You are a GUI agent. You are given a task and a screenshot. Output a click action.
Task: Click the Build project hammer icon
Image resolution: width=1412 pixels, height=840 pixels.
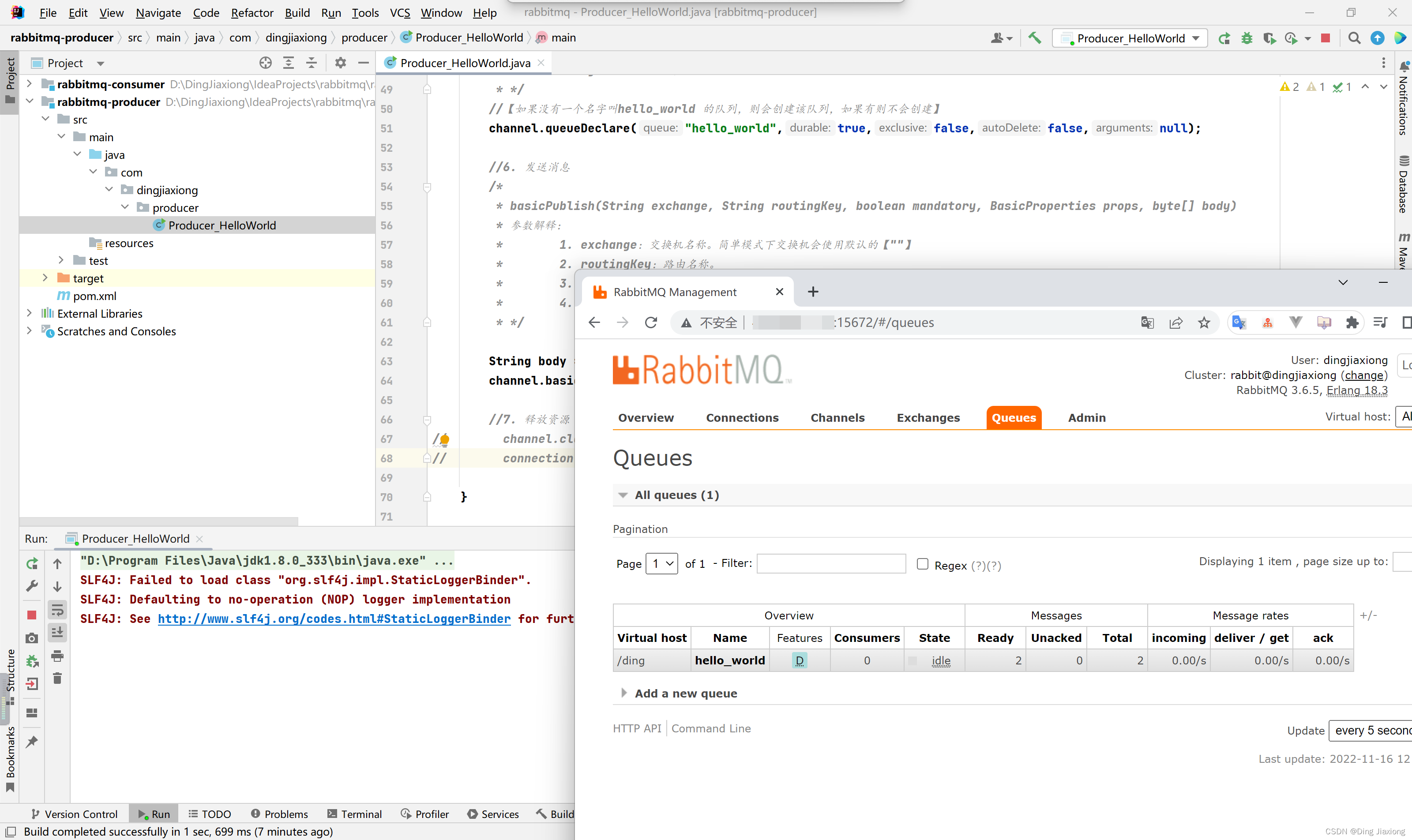1034,38
